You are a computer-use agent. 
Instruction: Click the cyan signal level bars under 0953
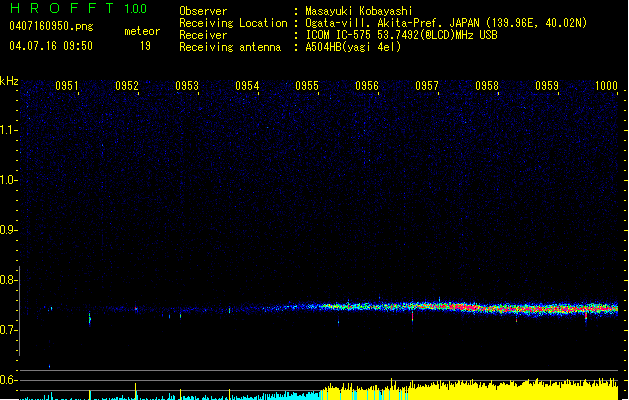(187, 397)
